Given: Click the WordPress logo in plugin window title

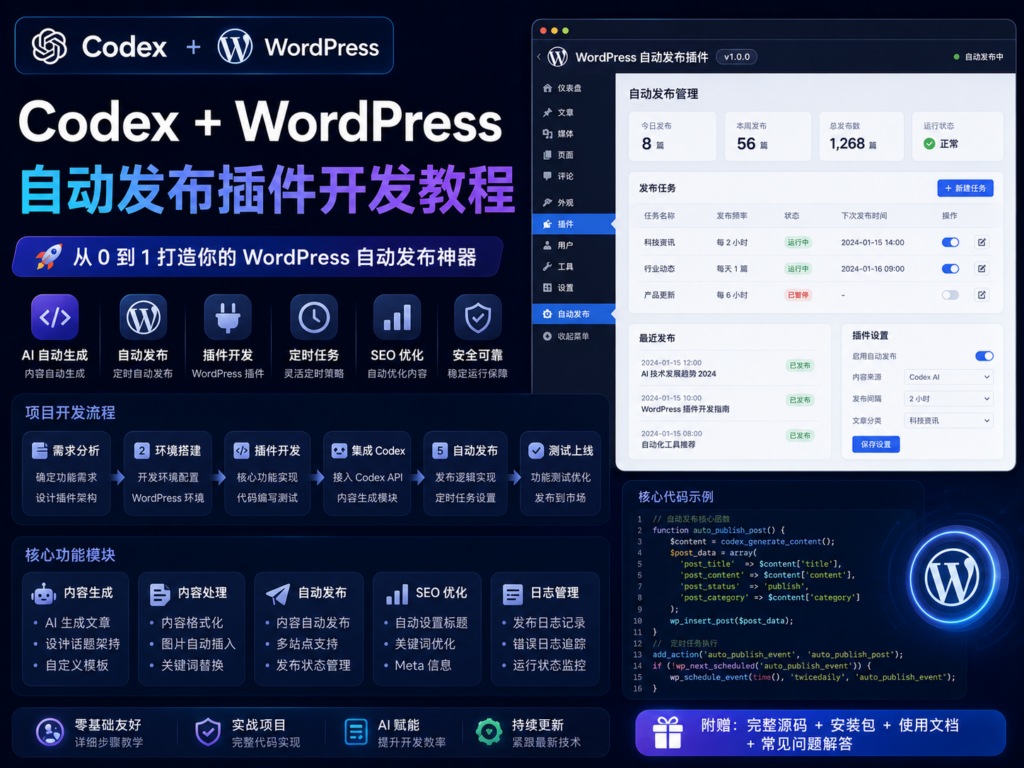Looking at the screenshot, I should 557,57.
